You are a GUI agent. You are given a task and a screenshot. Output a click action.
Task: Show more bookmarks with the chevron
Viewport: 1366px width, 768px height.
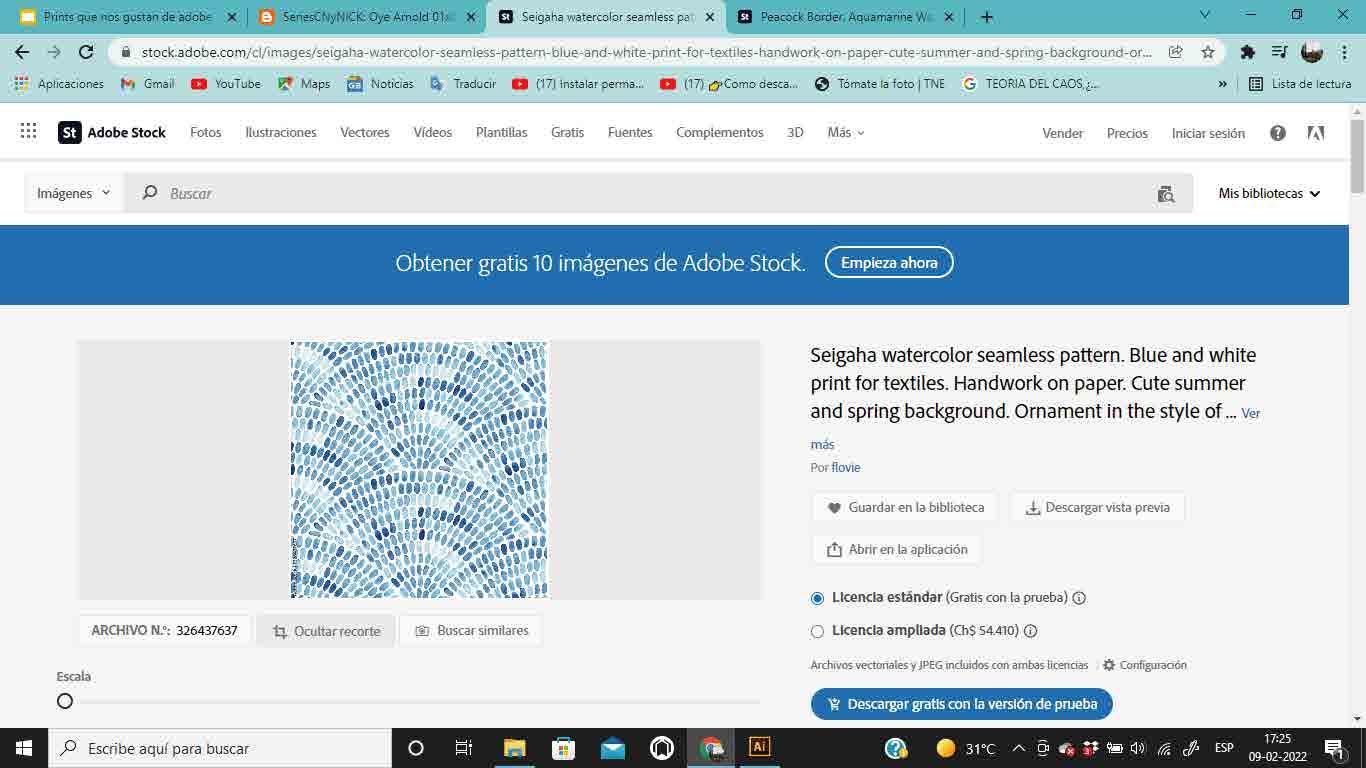point(1222,84)
